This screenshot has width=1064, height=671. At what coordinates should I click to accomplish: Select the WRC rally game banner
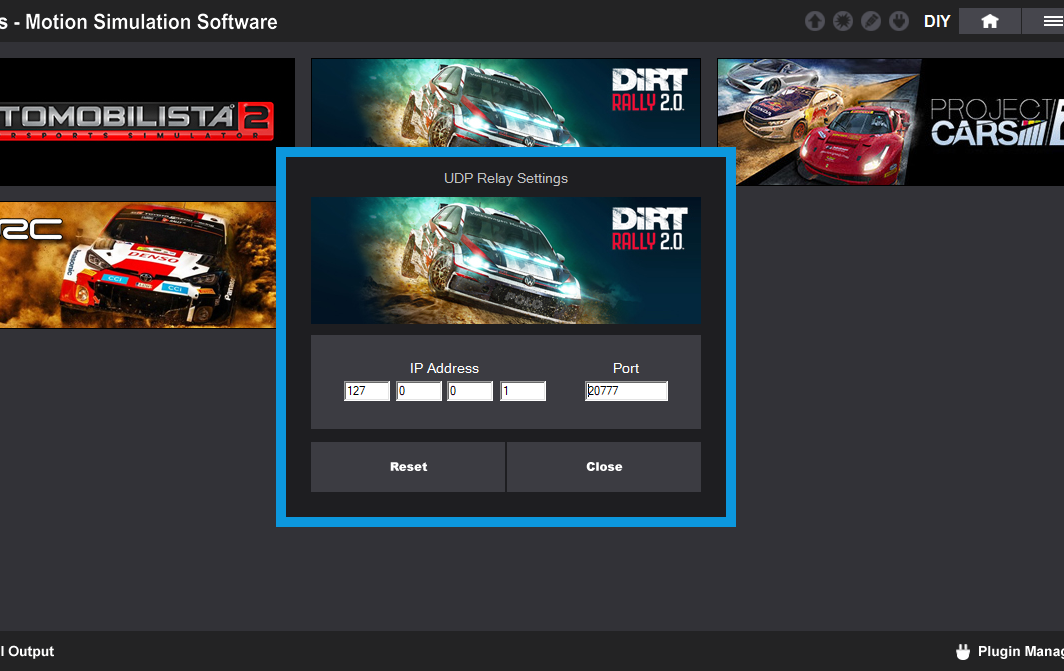pyautogui.click(x=137, y=264)
